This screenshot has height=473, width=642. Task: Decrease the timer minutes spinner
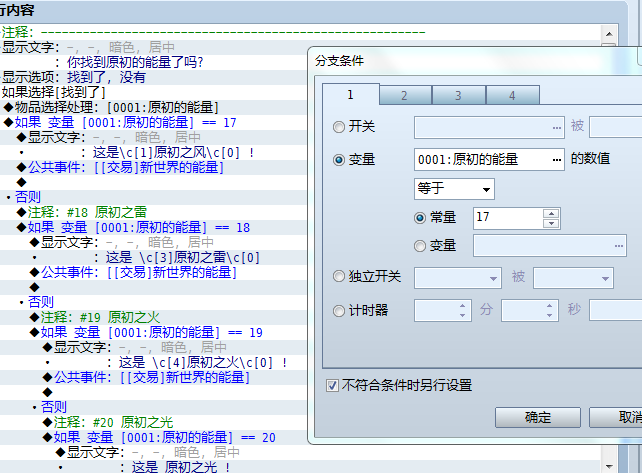click(462, 315)
